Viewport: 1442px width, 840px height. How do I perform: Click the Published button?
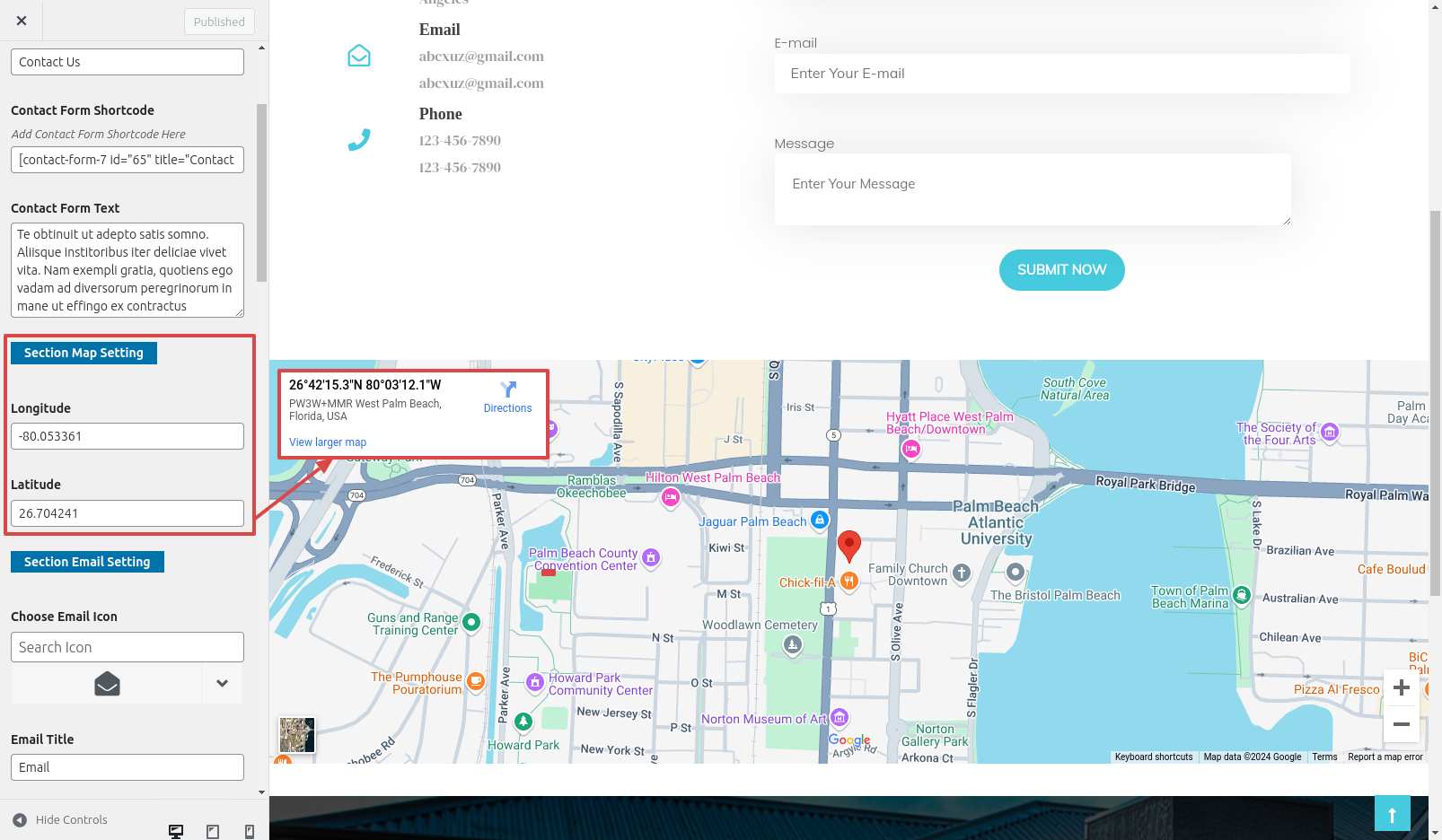tap(219, 22)
